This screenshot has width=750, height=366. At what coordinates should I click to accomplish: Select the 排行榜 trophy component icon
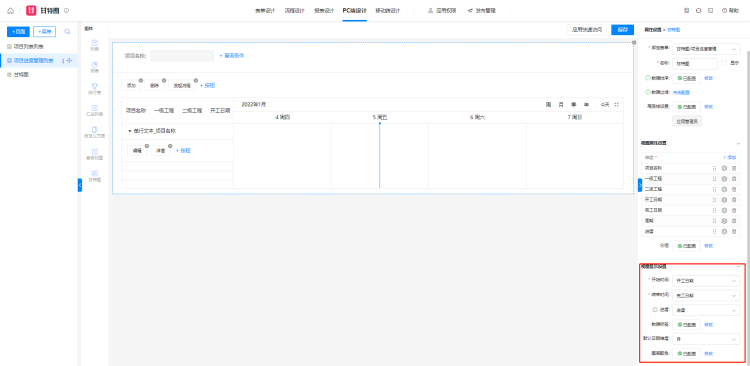95,86
